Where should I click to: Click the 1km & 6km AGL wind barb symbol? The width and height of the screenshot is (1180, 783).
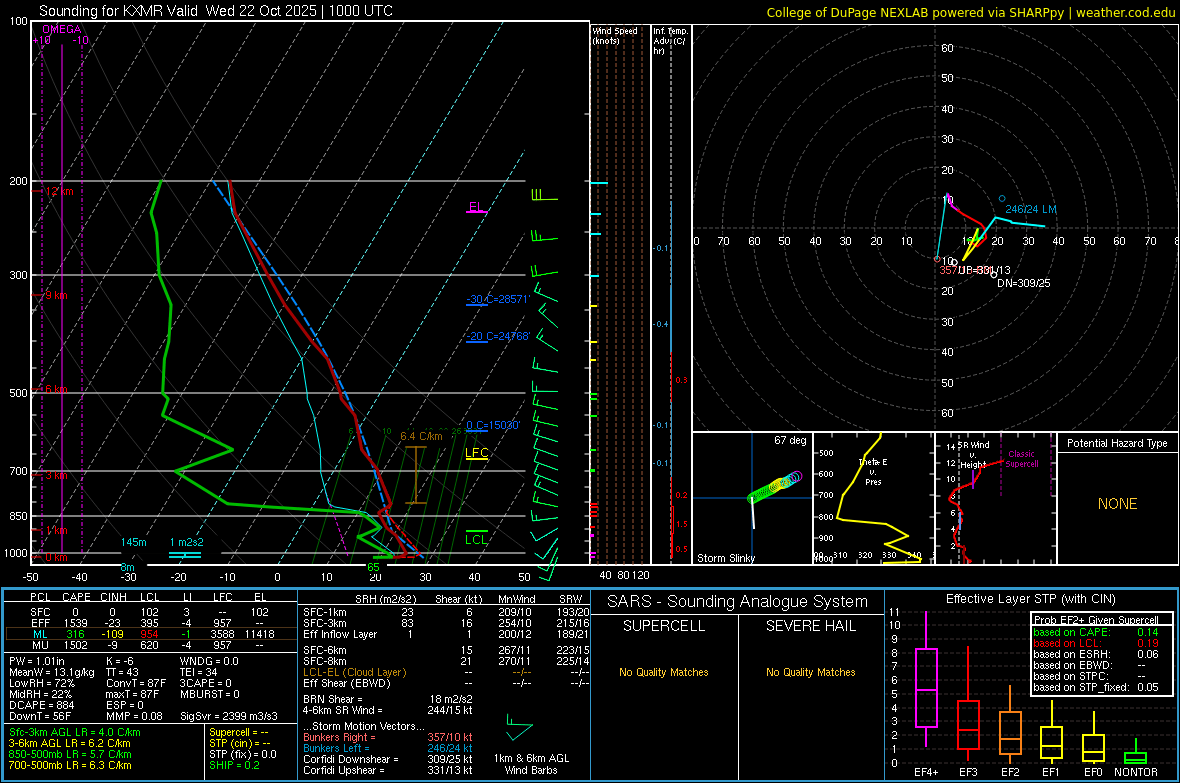[519, 728]
